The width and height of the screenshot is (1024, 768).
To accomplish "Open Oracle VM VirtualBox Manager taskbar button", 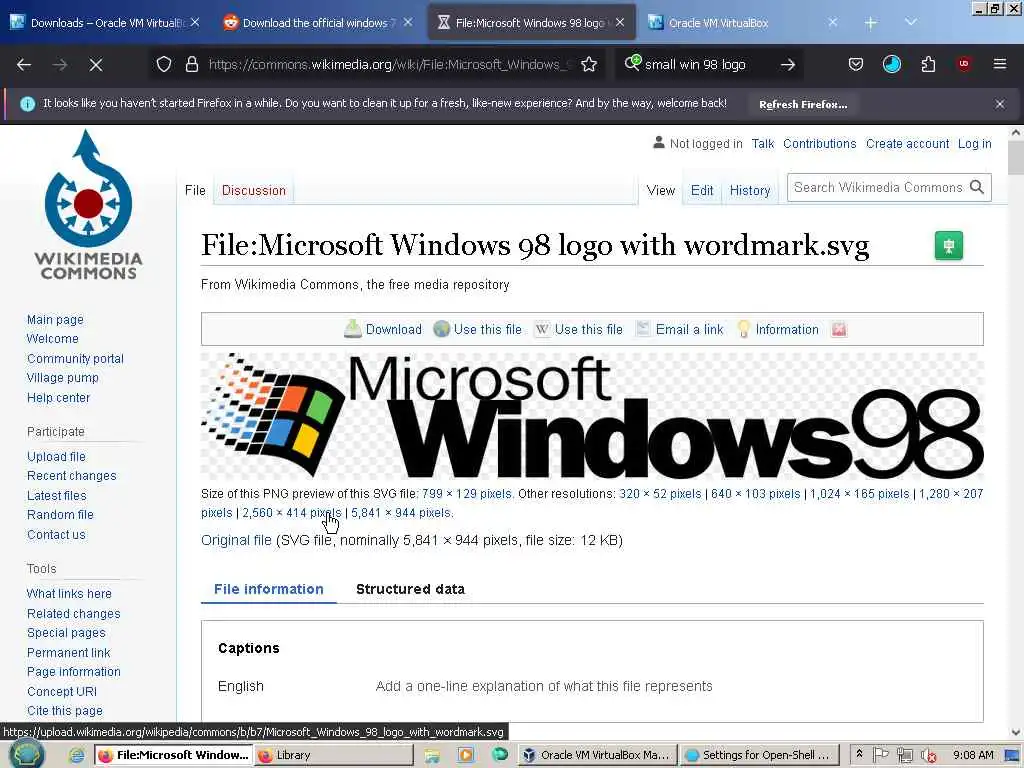I will click(x=598, y=755).
